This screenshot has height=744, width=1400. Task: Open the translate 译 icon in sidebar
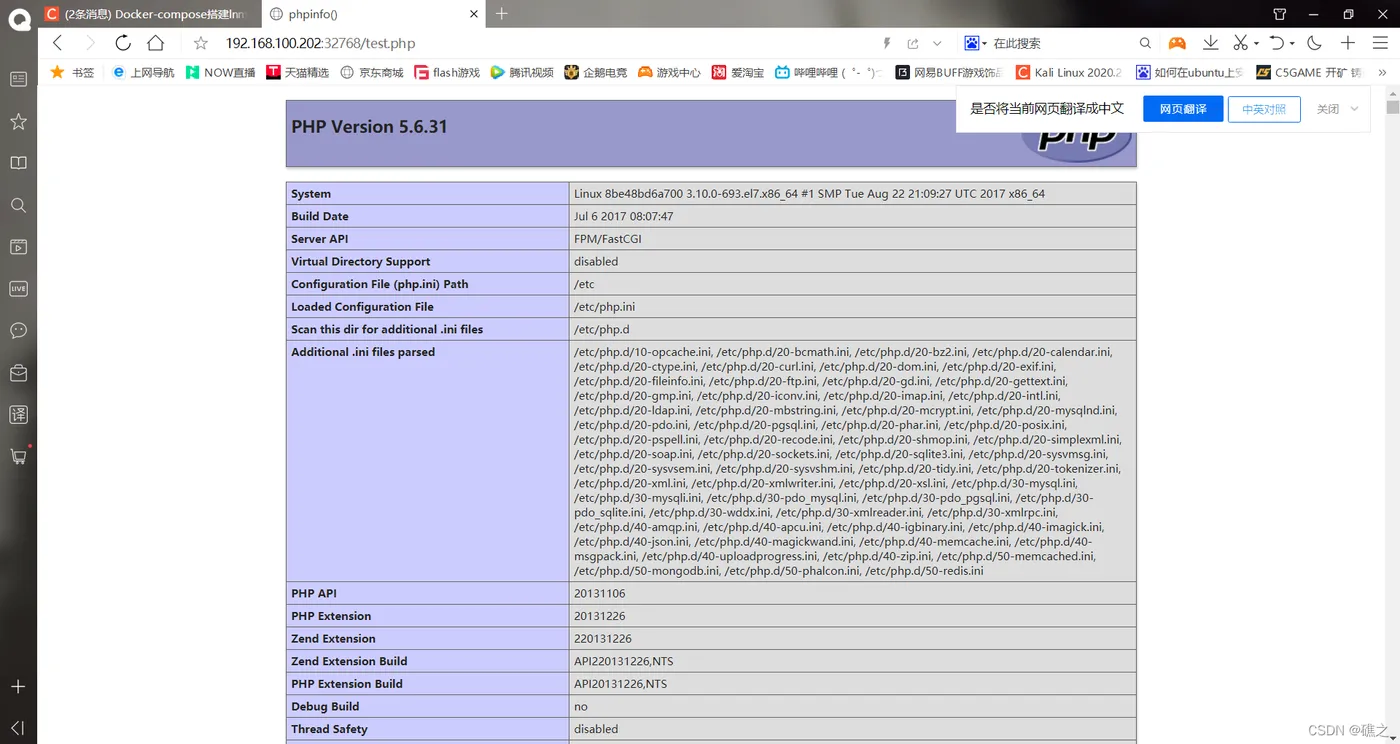click(x=18, y=414)
